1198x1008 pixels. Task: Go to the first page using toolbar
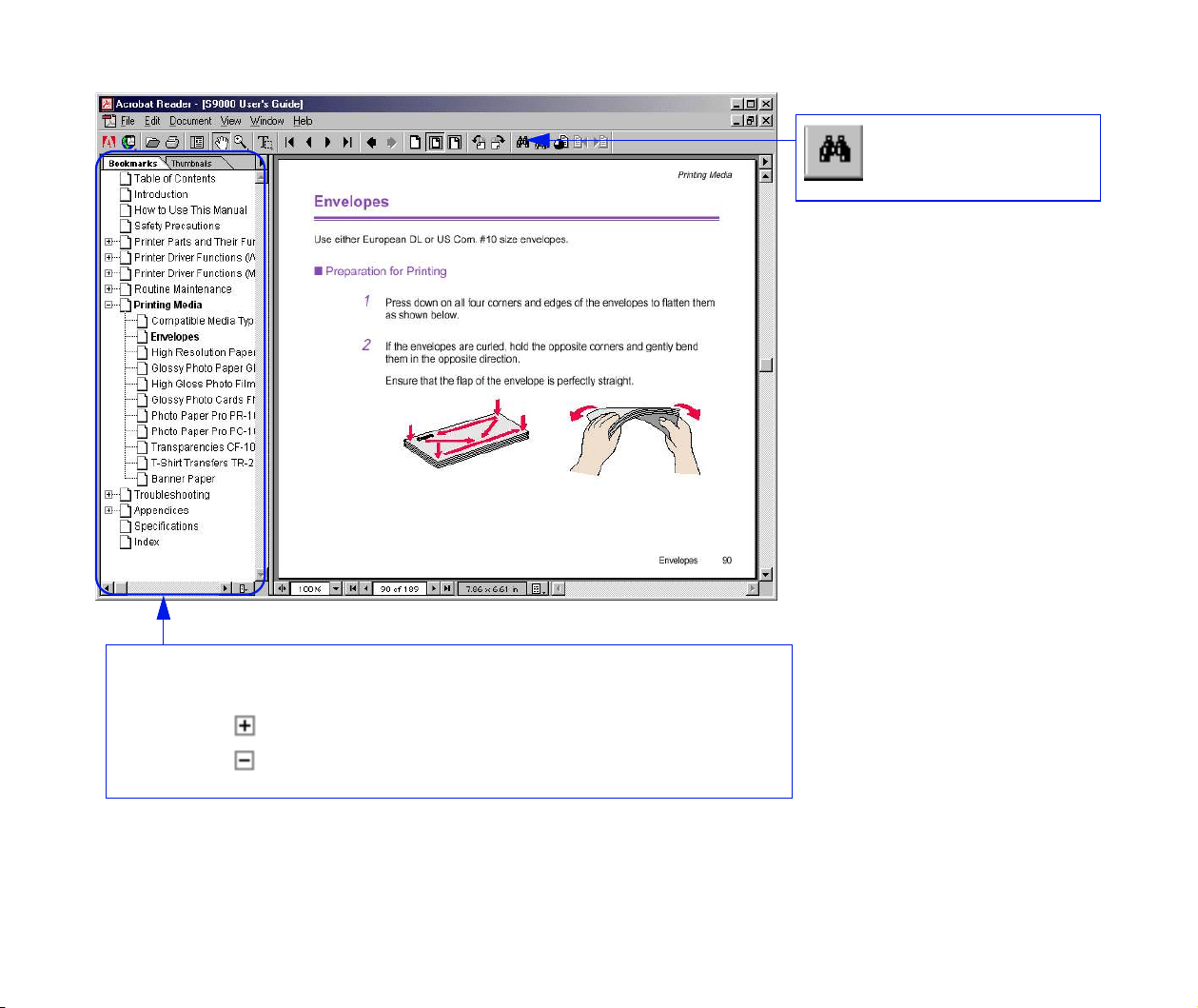290,143
